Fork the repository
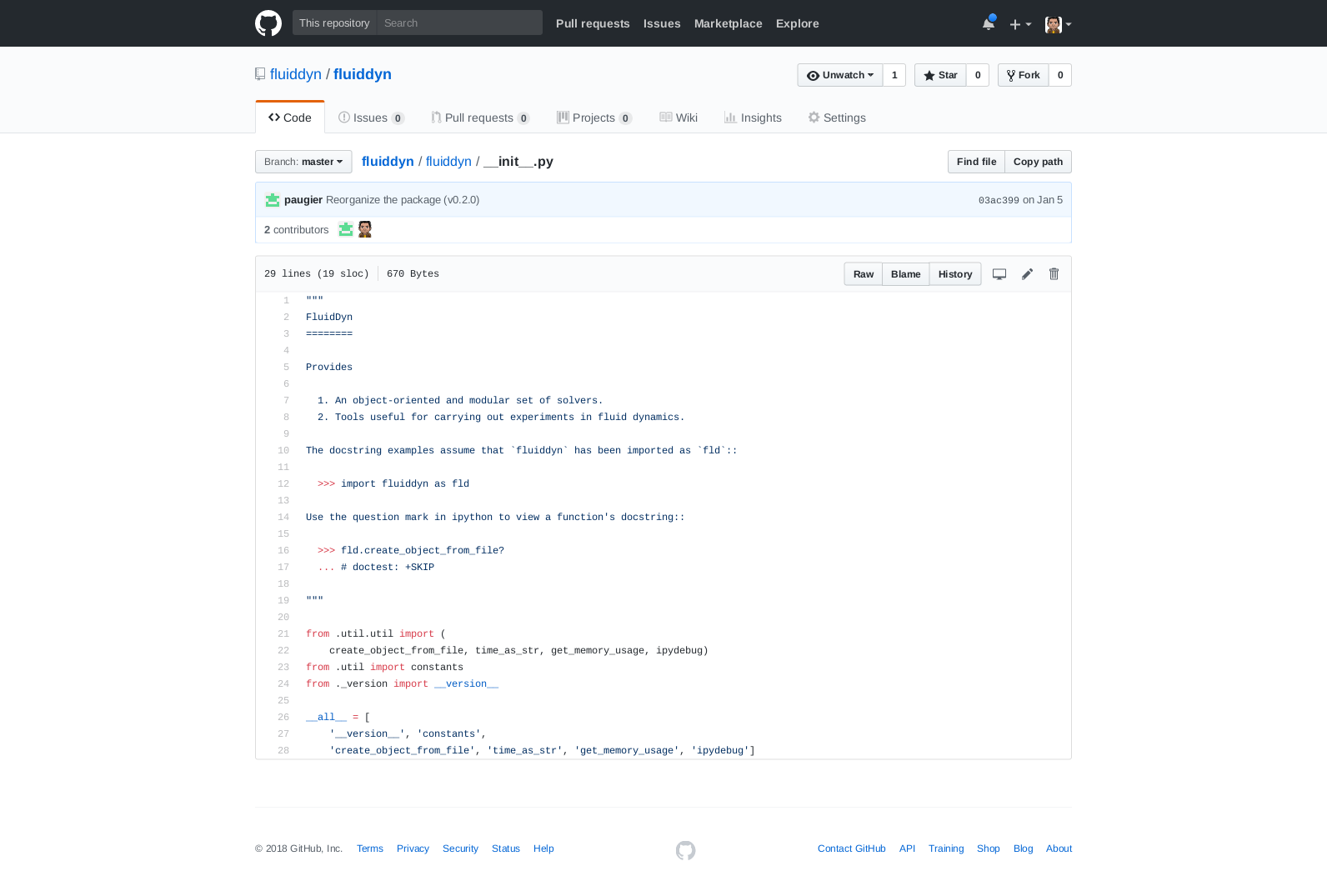The image size is (1327, 896). tap(1024, 75)
